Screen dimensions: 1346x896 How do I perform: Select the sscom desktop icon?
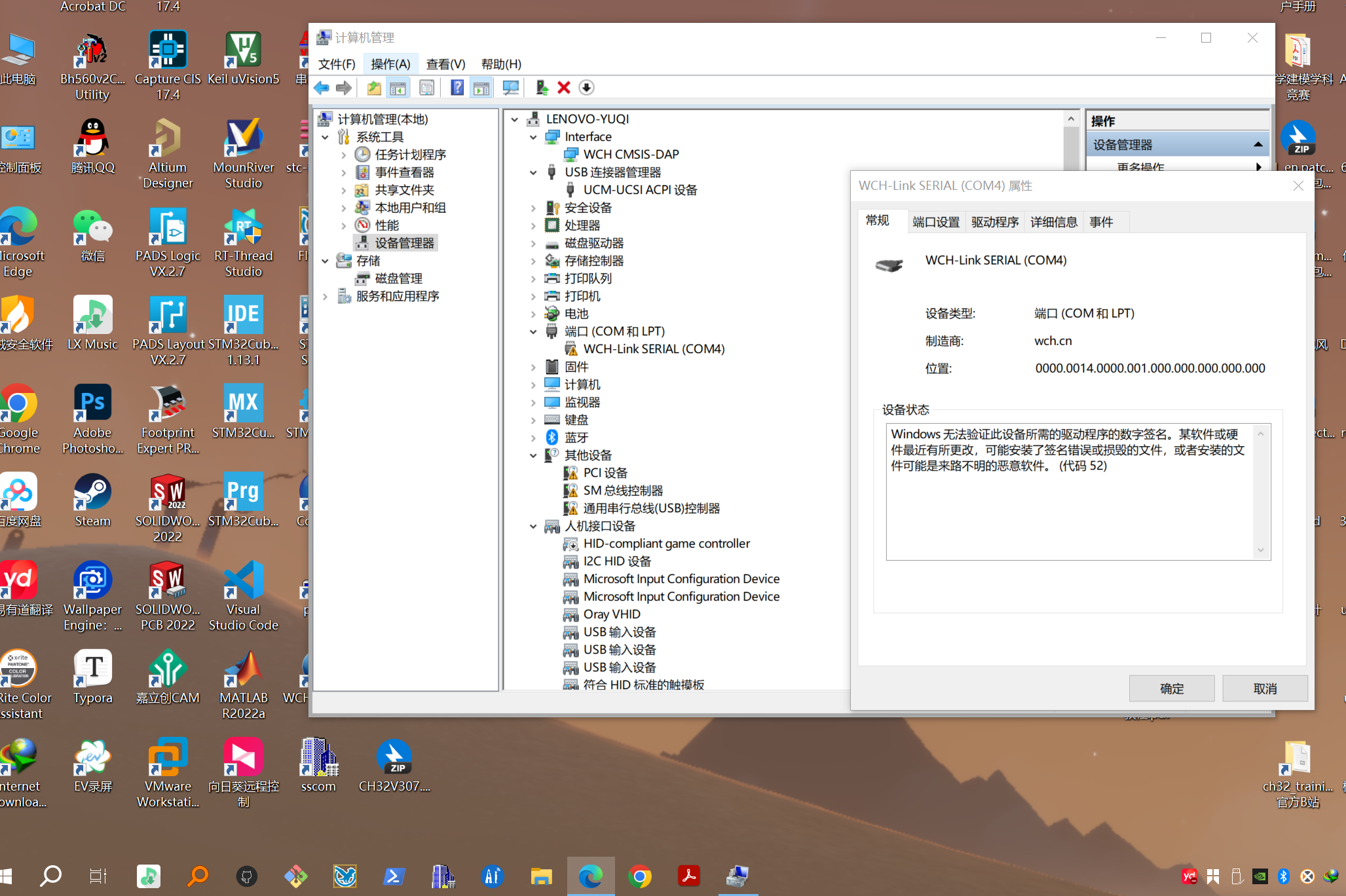tap(318, 765)
